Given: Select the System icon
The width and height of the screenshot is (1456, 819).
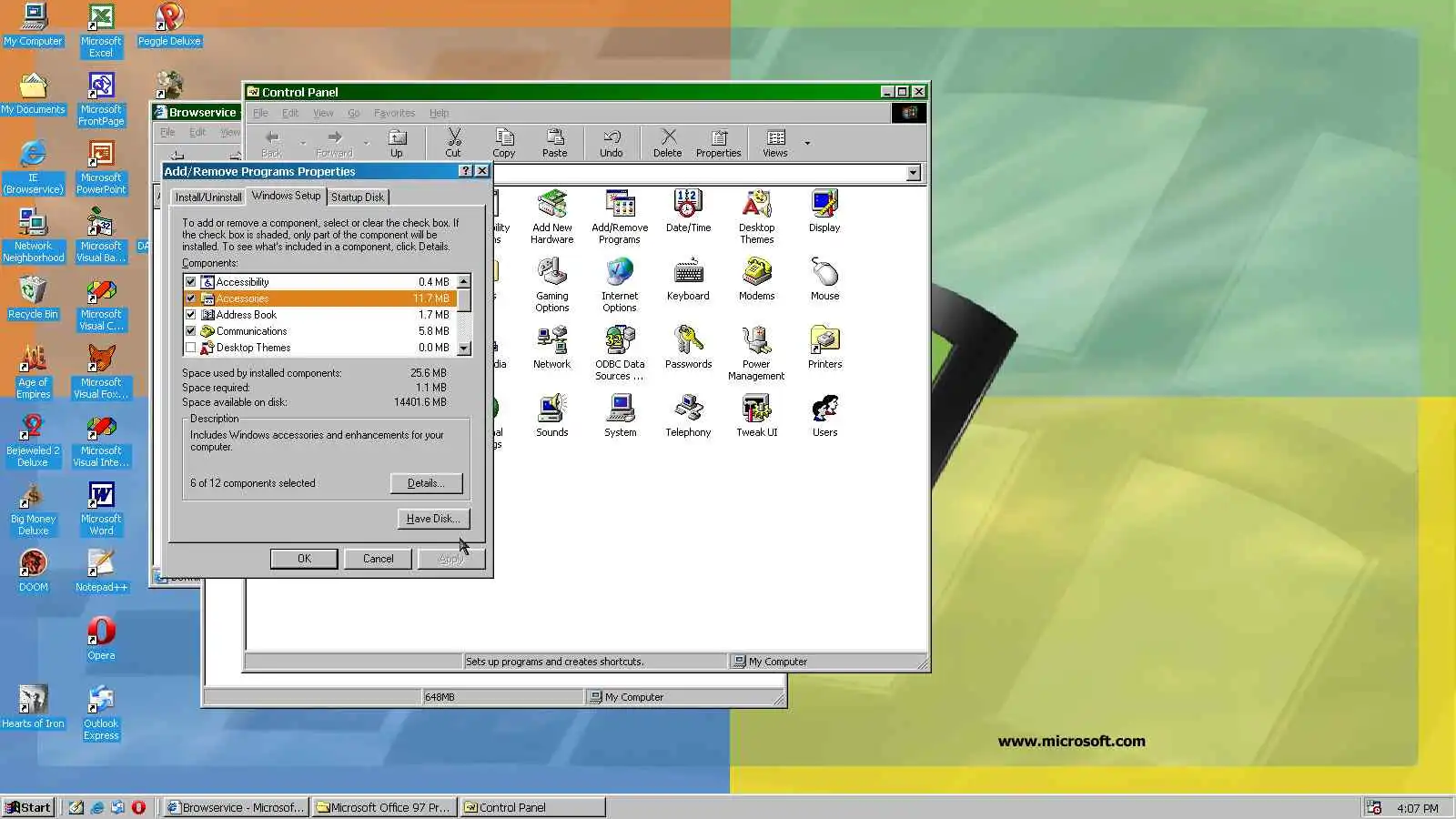Looking at the screenshot, I should click(620, 416).
